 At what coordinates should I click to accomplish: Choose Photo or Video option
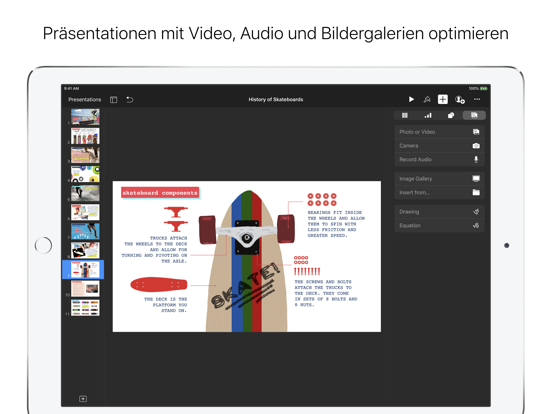coord(439,132)
